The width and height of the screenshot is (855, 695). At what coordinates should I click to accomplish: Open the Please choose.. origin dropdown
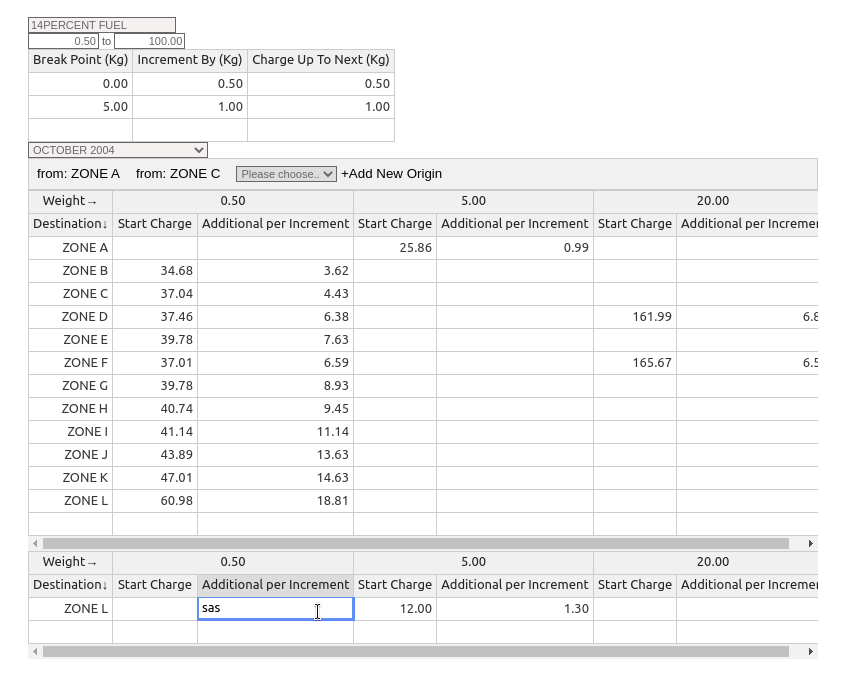point(286,174)
